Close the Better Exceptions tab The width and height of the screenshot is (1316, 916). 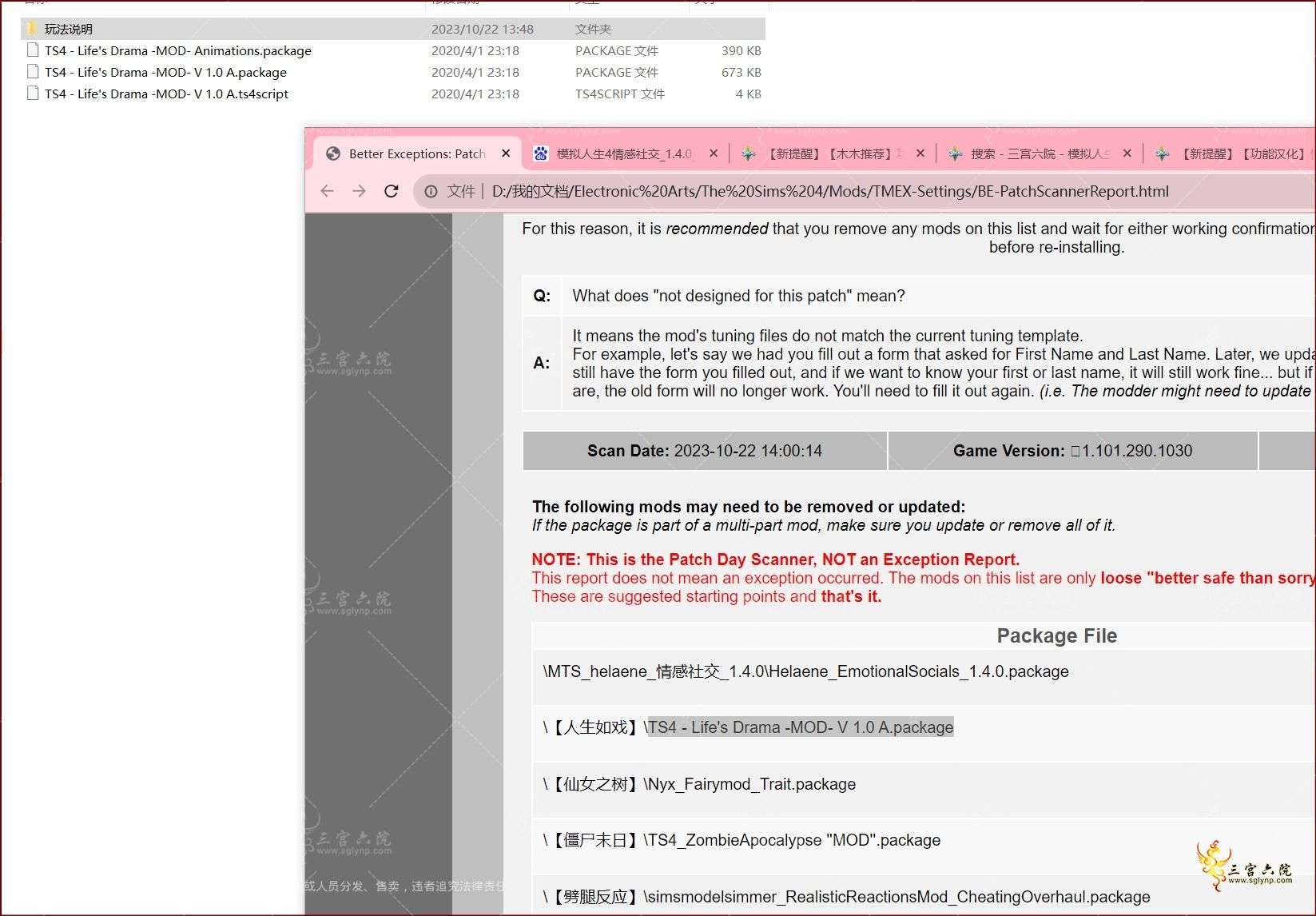coord(506,153)
